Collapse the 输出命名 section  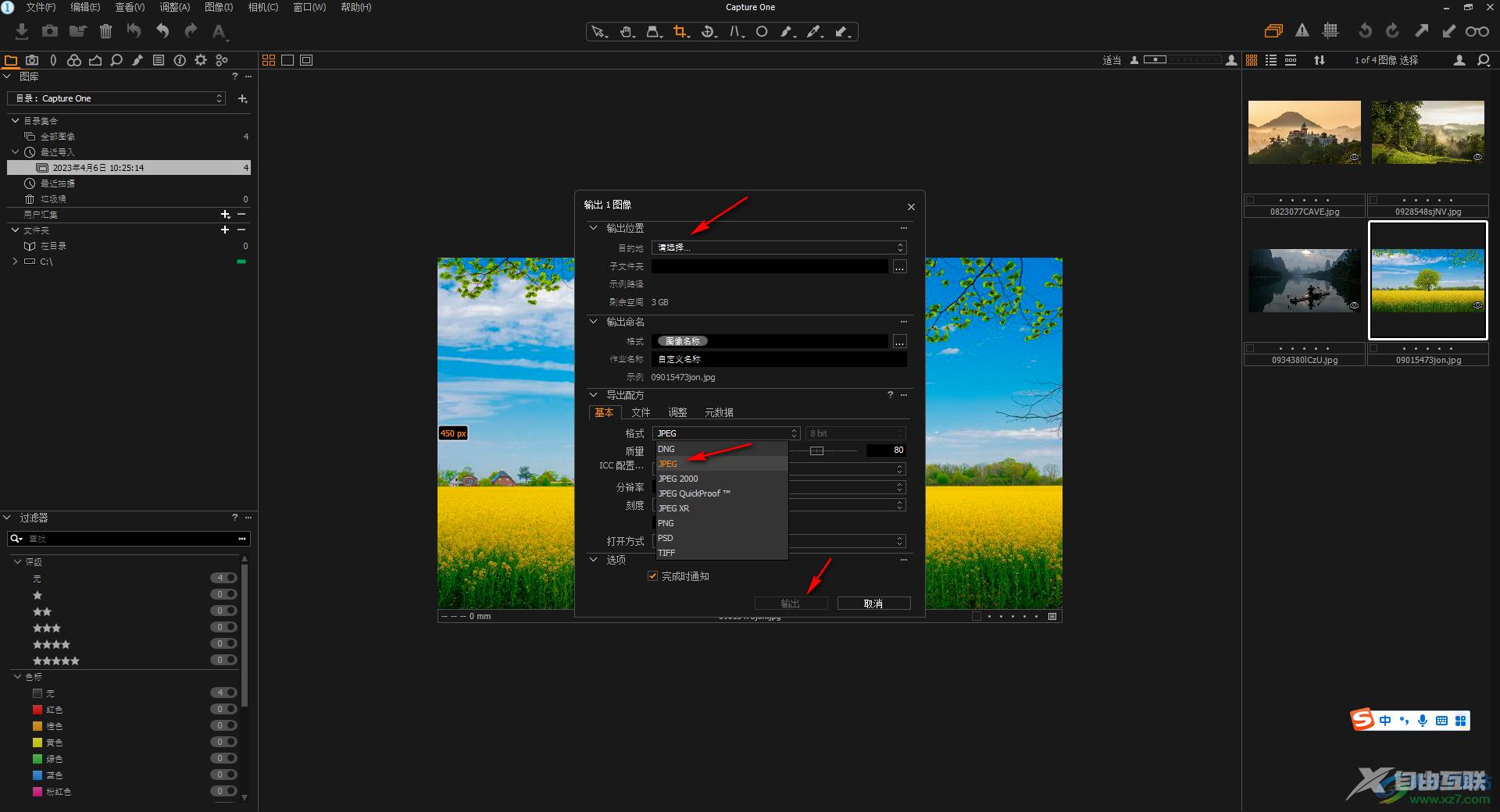(593, 322)
